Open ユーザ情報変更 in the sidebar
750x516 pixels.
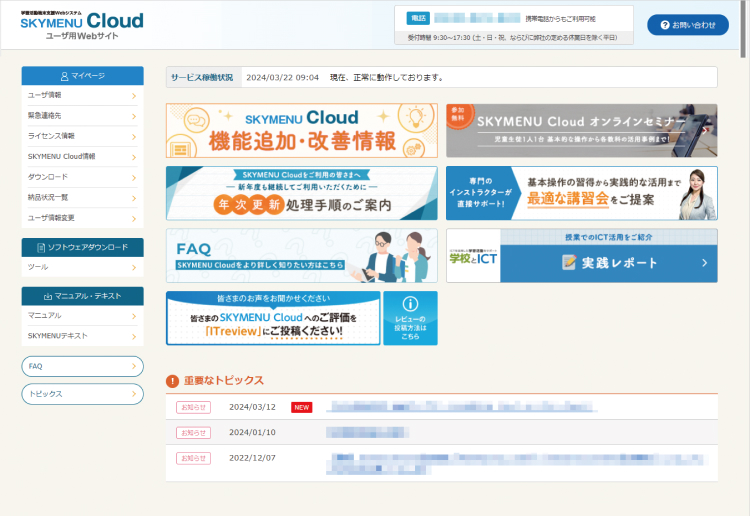pyautogui.click(x=82, y=218)
